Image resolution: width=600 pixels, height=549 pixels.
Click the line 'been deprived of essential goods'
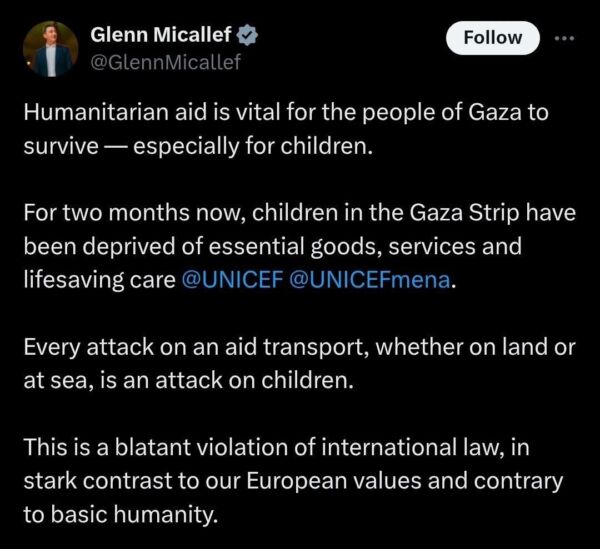tap(272, 246)
